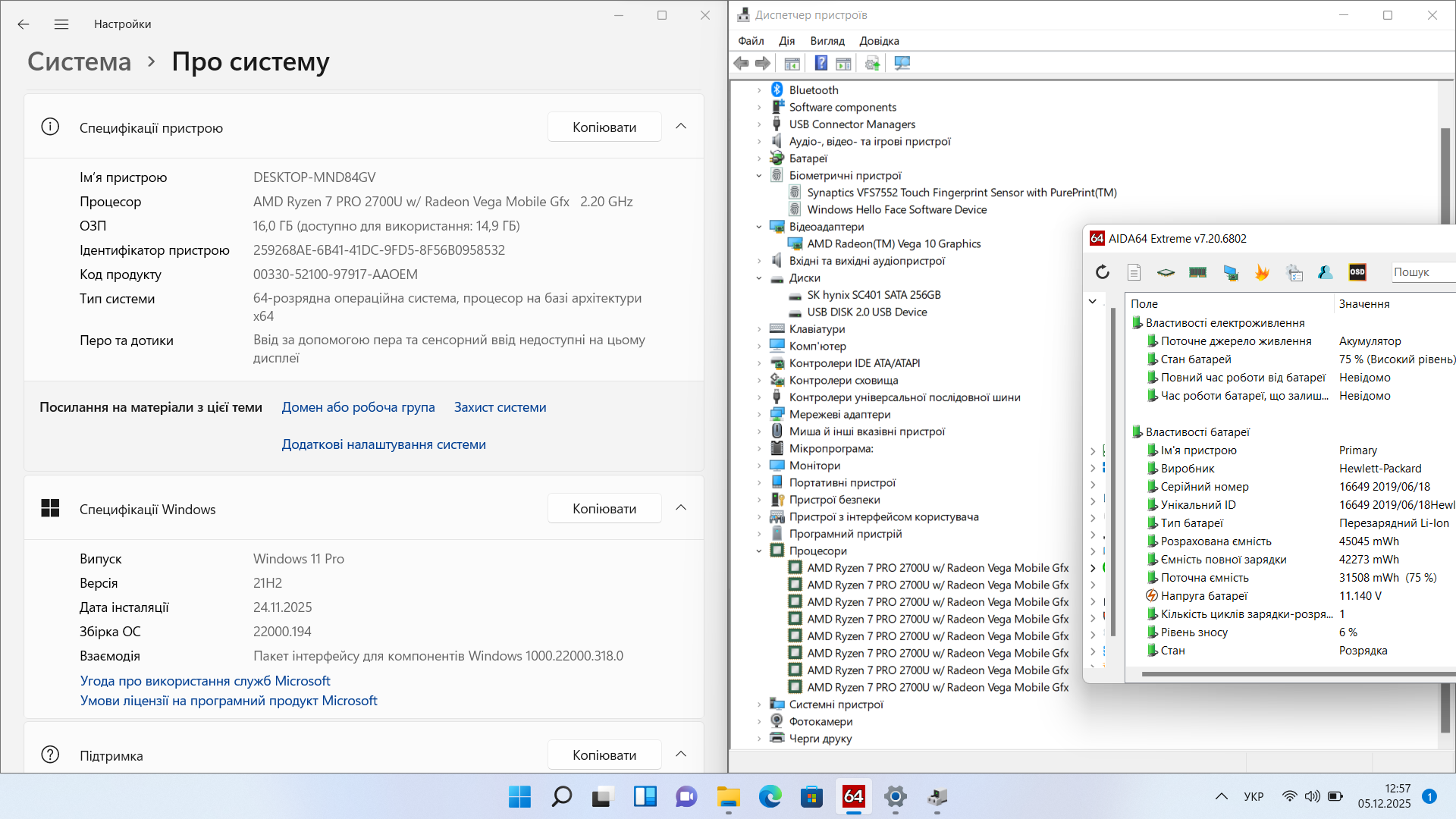Open the AIDA64 report document icon

tap(1134, 272)
